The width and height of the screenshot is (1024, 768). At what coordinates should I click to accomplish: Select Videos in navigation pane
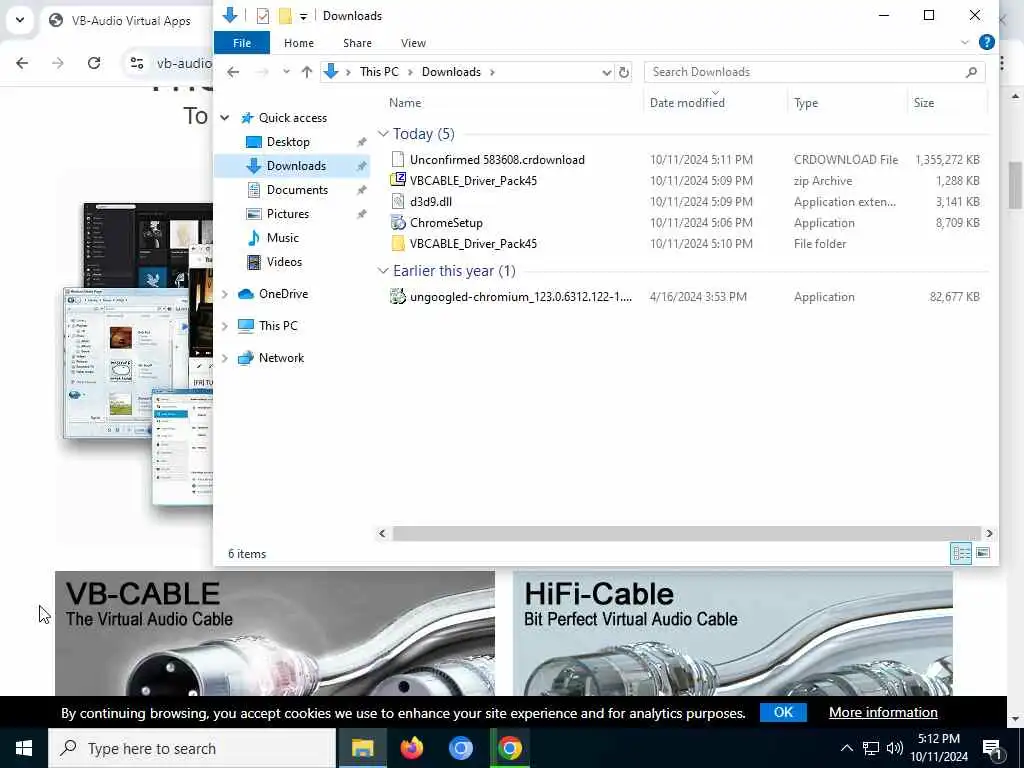click(x=284, y=262)
